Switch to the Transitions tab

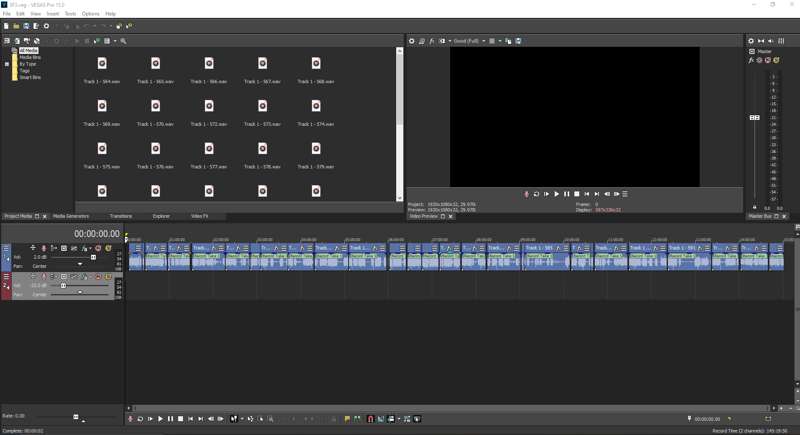click(x=120, y=216)
